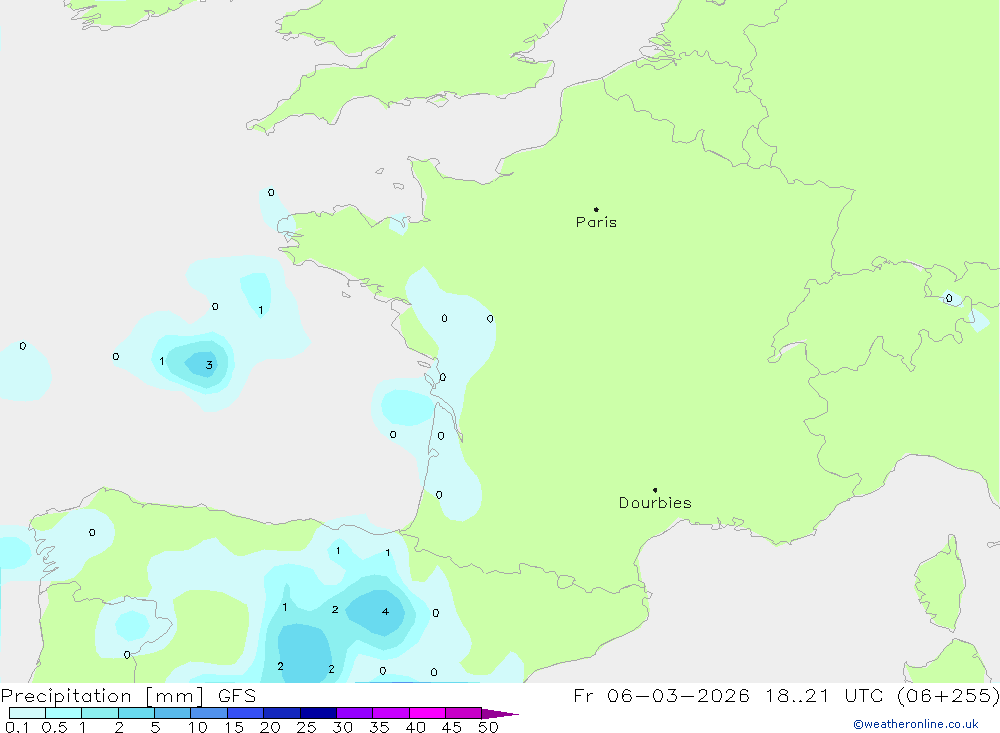Pick the 15–20 mm legend color swatch

pyautogui.click(x=246, y=713)
